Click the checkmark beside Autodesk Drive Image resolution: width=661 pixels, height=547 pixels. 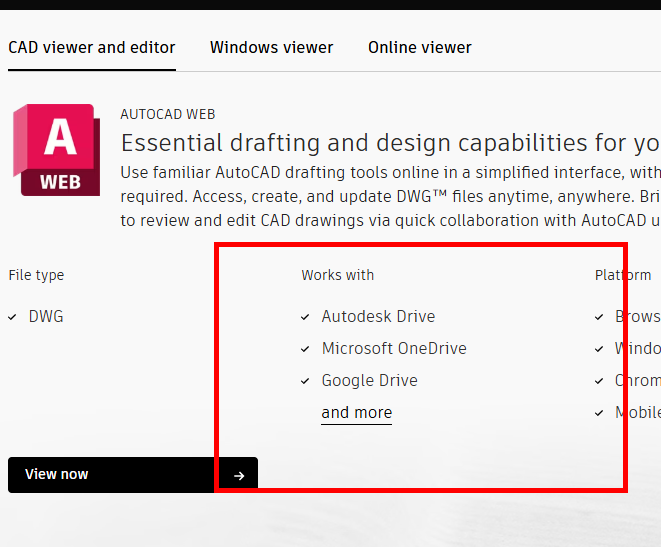click(x=305, y=317)
